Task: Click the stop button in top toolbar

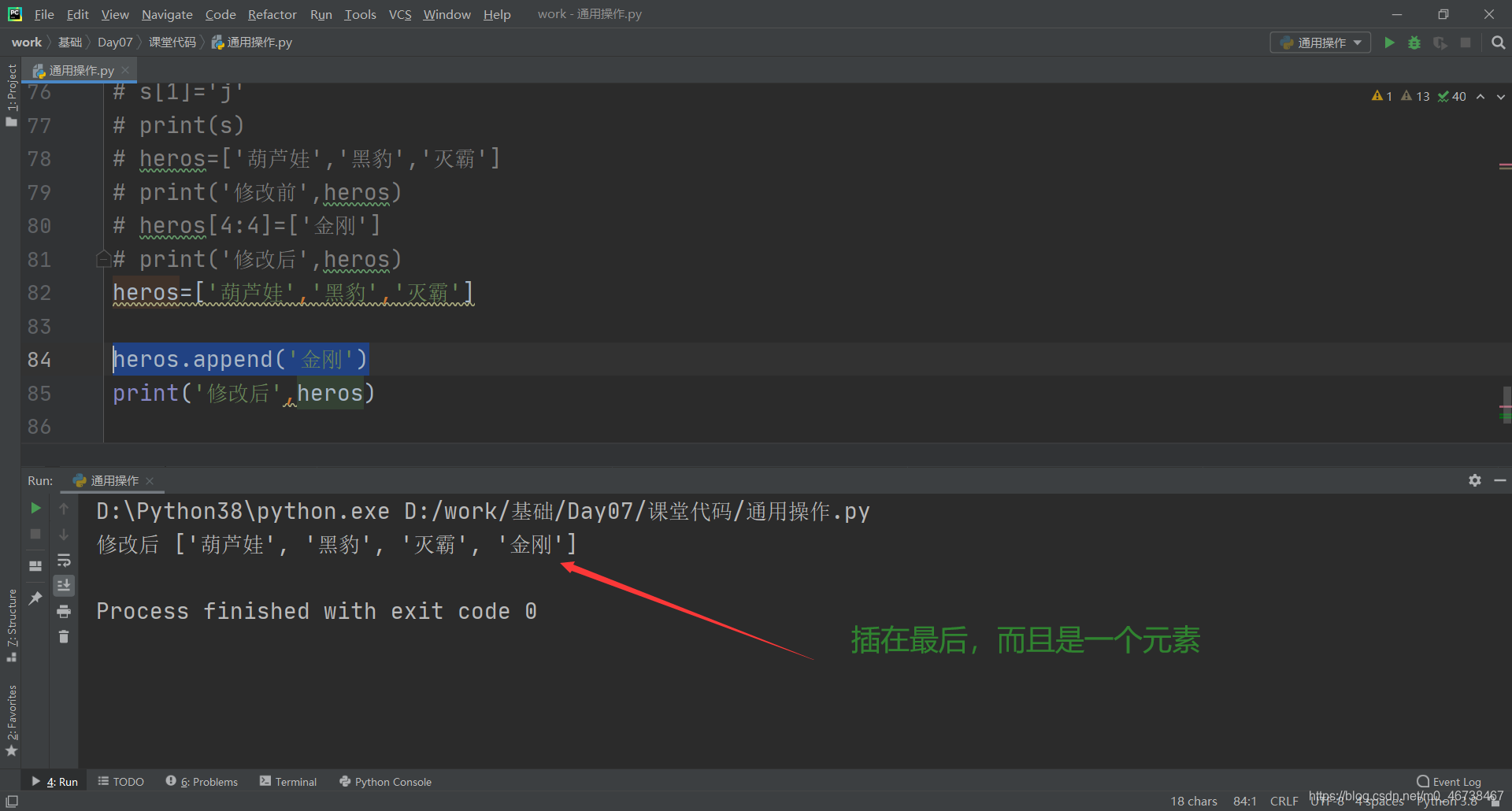Action: coord(1466,43)
